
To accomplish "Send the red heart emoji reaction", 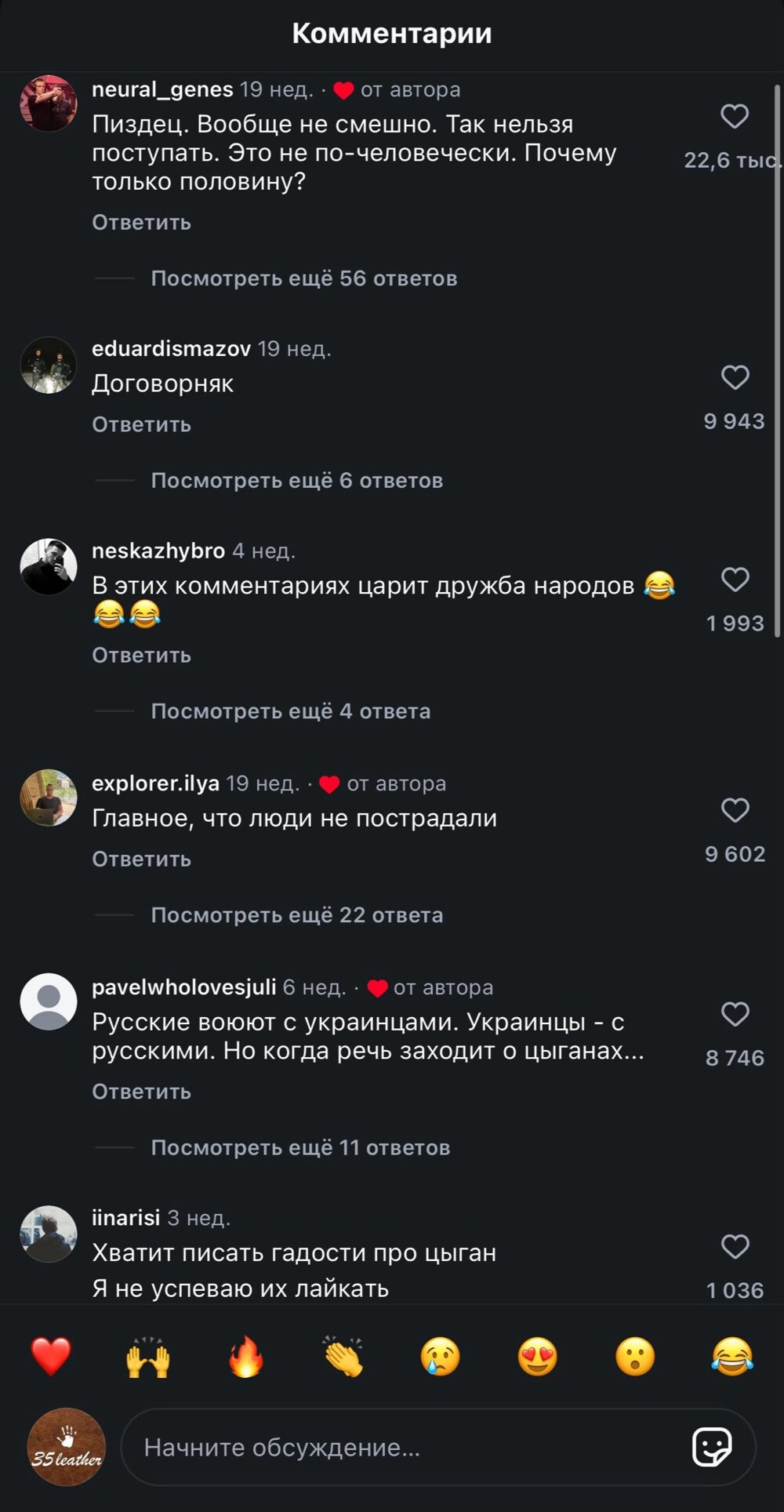I will [x=51, y=1357].
